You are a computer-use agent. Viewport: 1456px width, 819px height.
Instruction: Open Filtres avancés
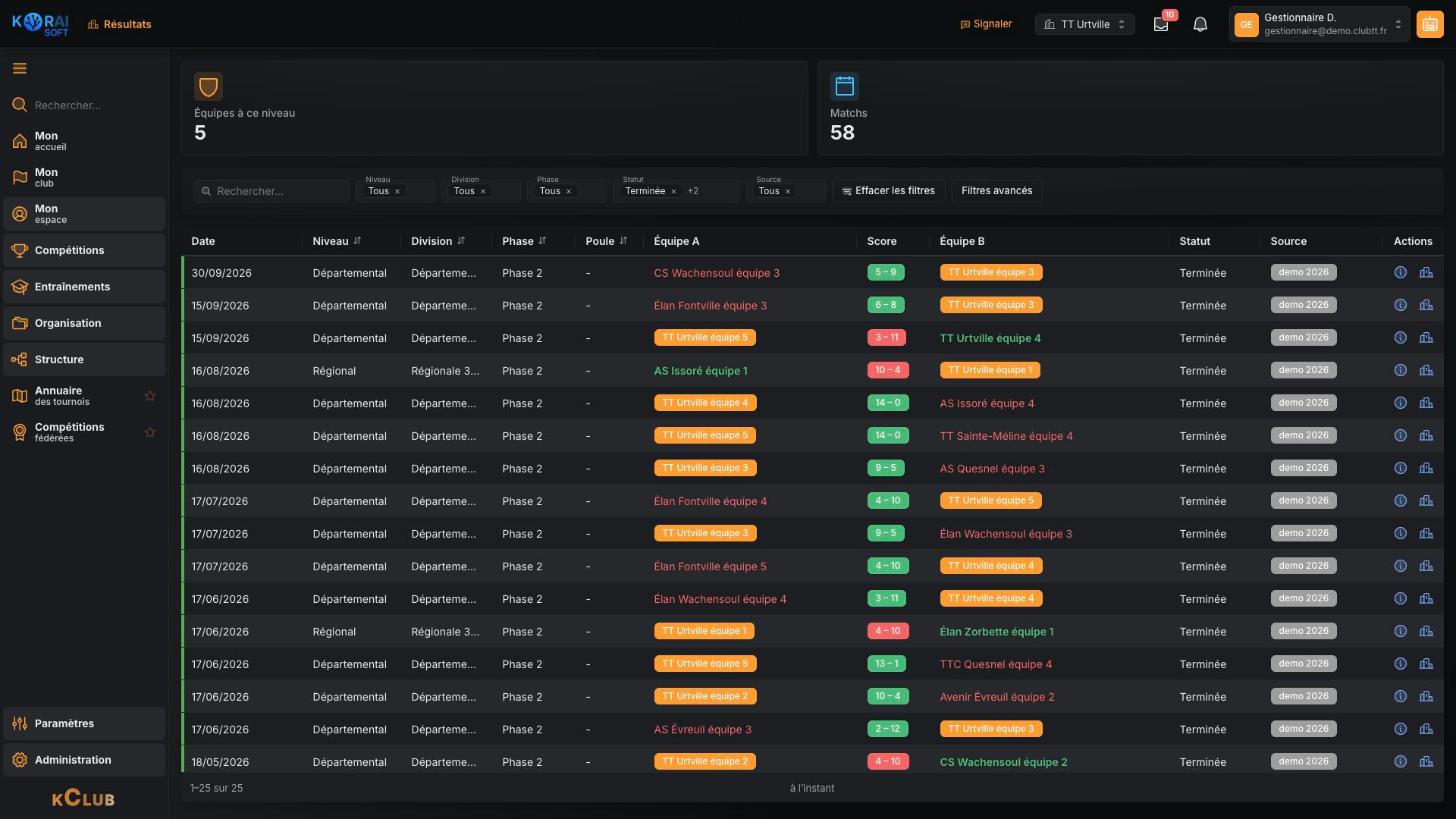tap(997, 191)
